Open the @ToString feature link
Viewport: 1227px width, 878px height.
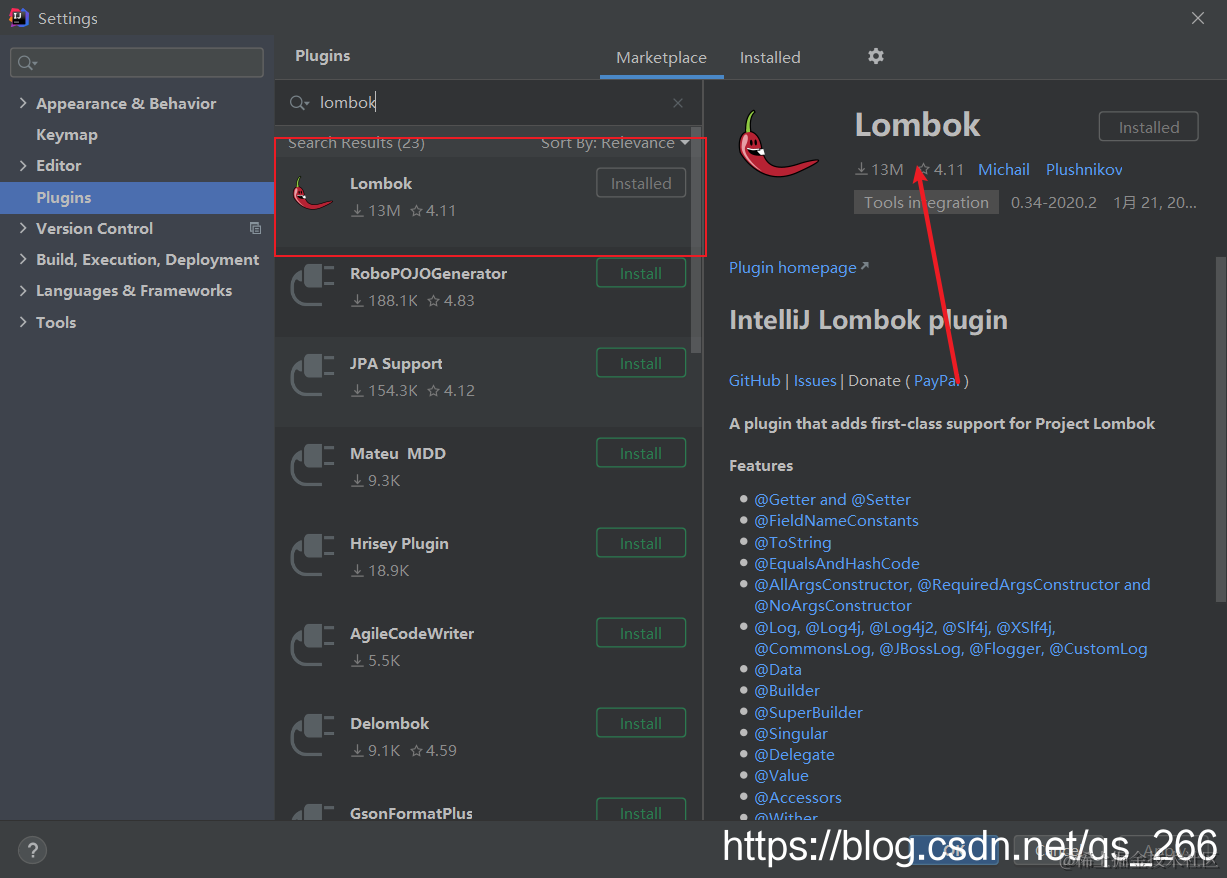click(793, 542)
